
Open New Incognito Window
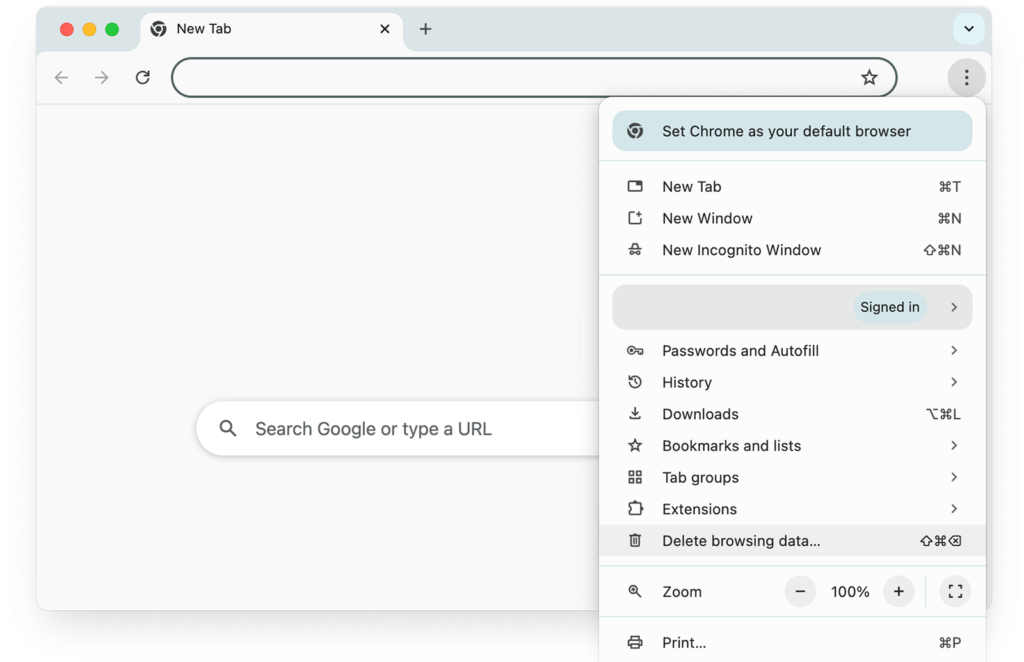point(792,250)
